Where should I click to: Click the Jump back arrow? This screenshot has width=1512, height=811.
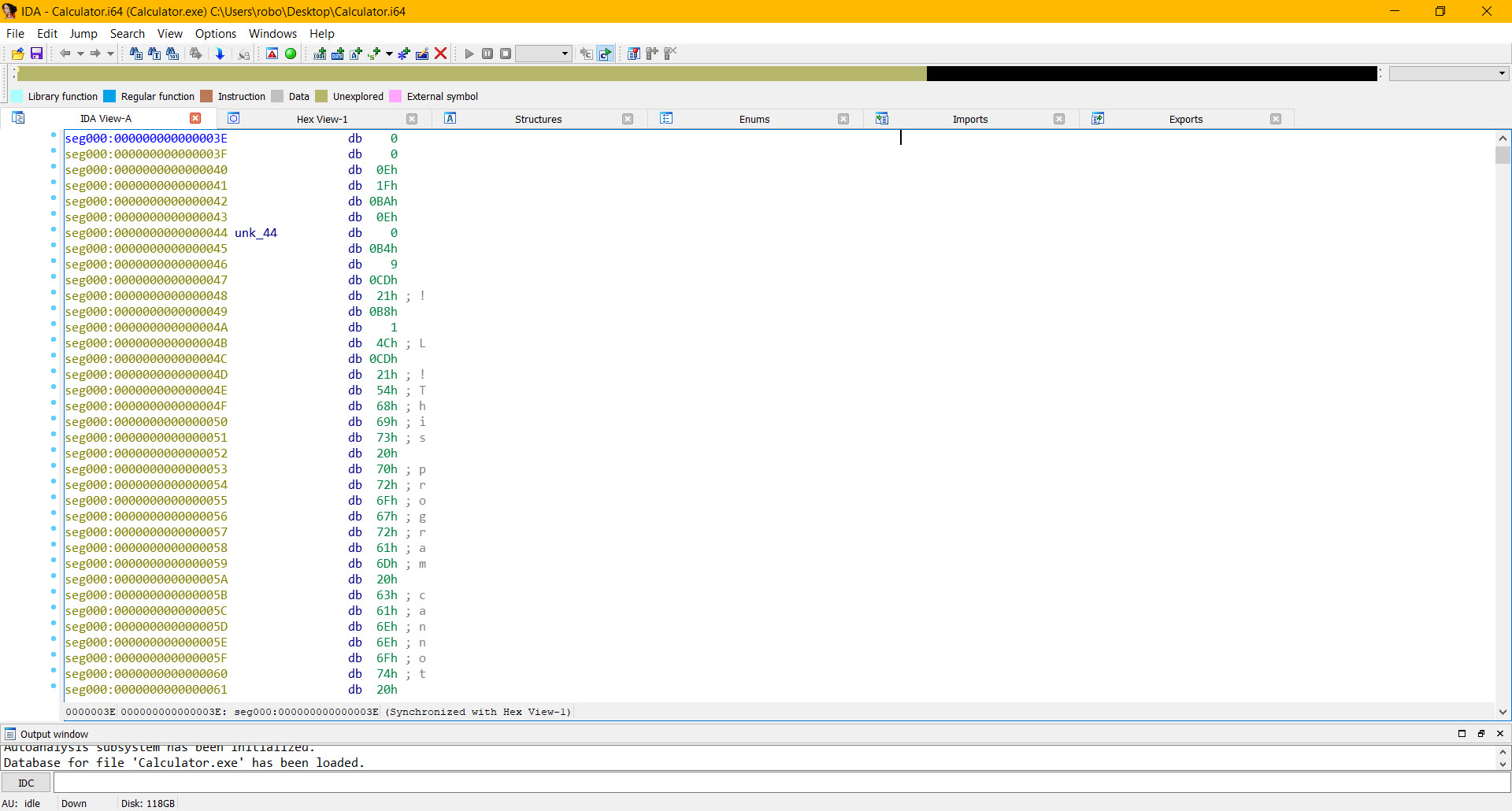65,54
